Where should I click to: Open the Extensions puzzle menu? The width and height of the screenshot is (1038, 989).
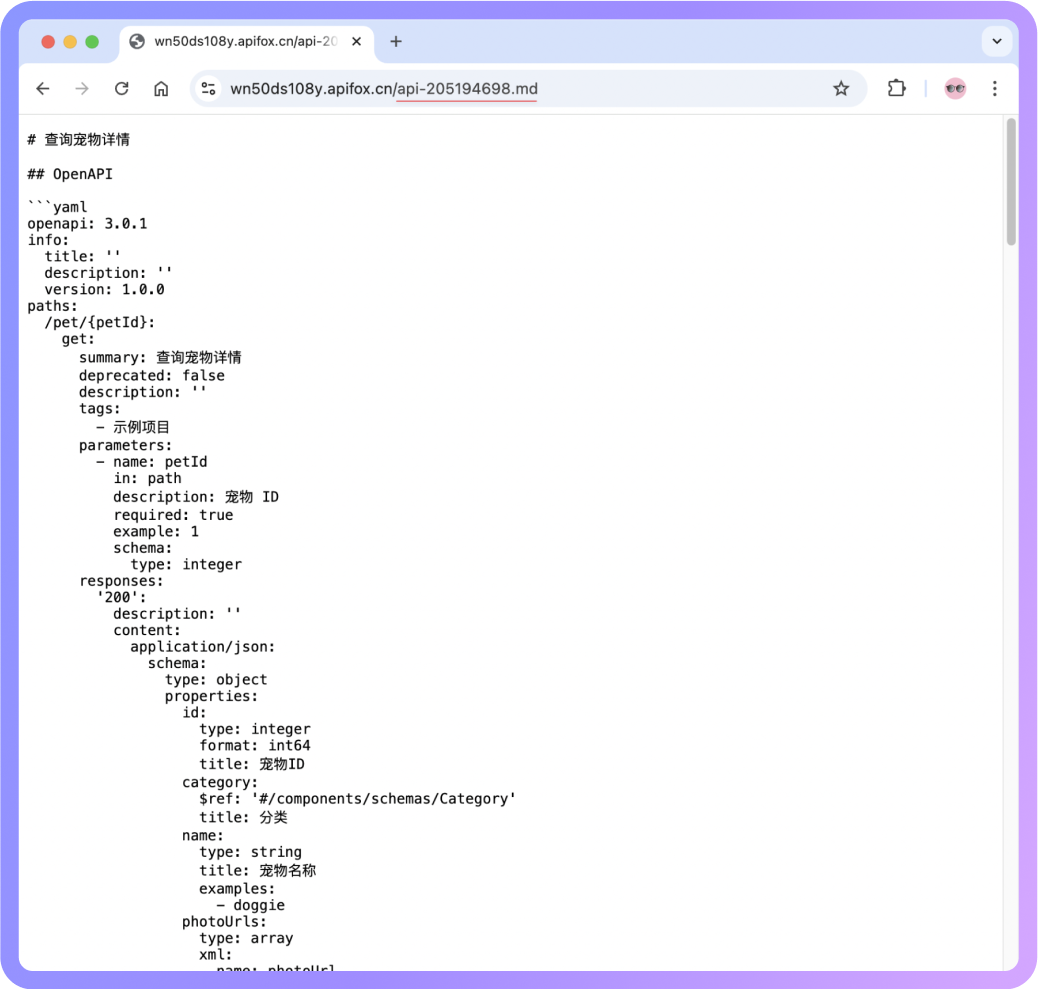pos(896,89)
